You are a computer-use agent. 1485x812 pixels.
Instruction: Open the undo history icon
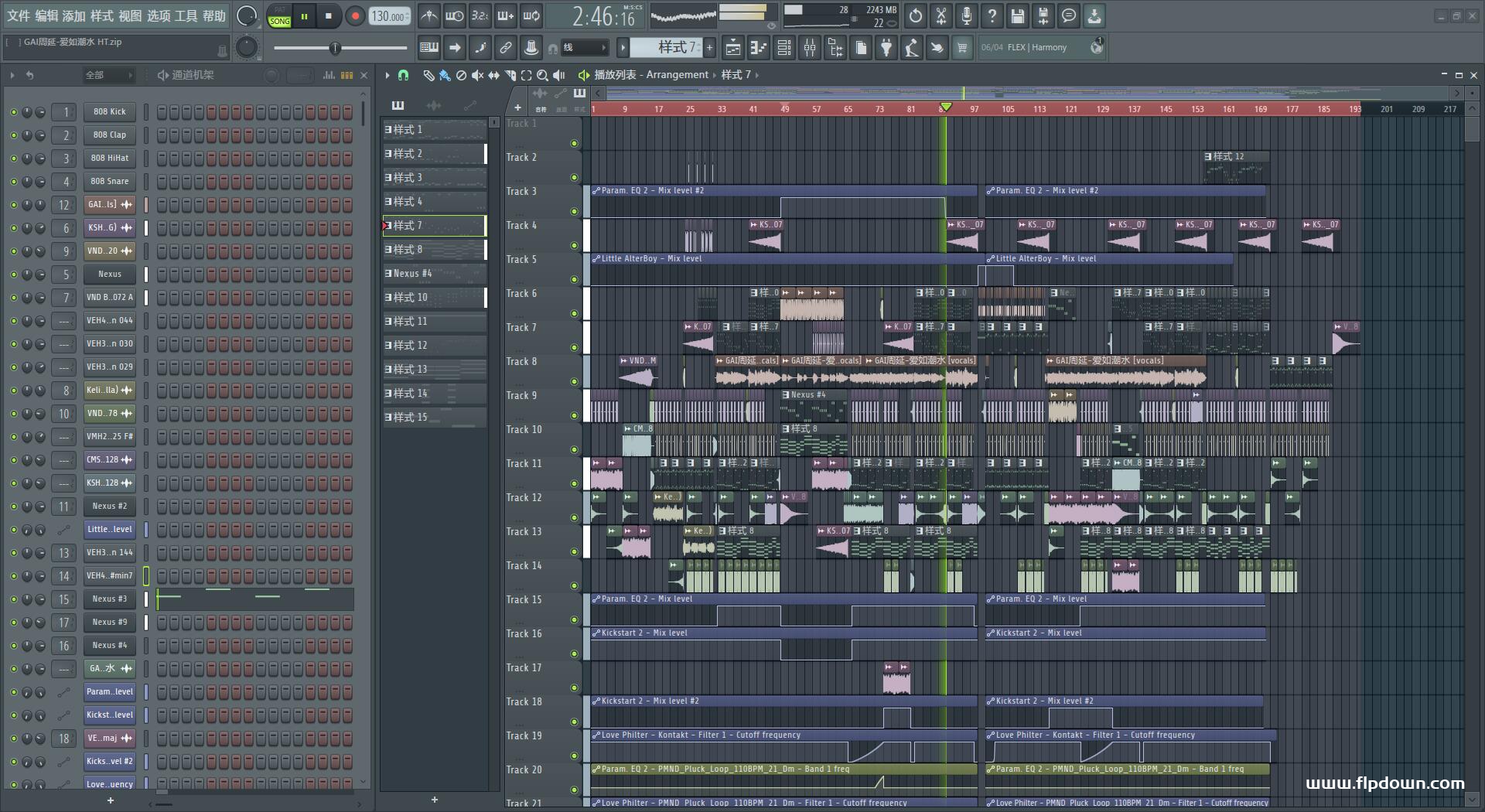916,15
